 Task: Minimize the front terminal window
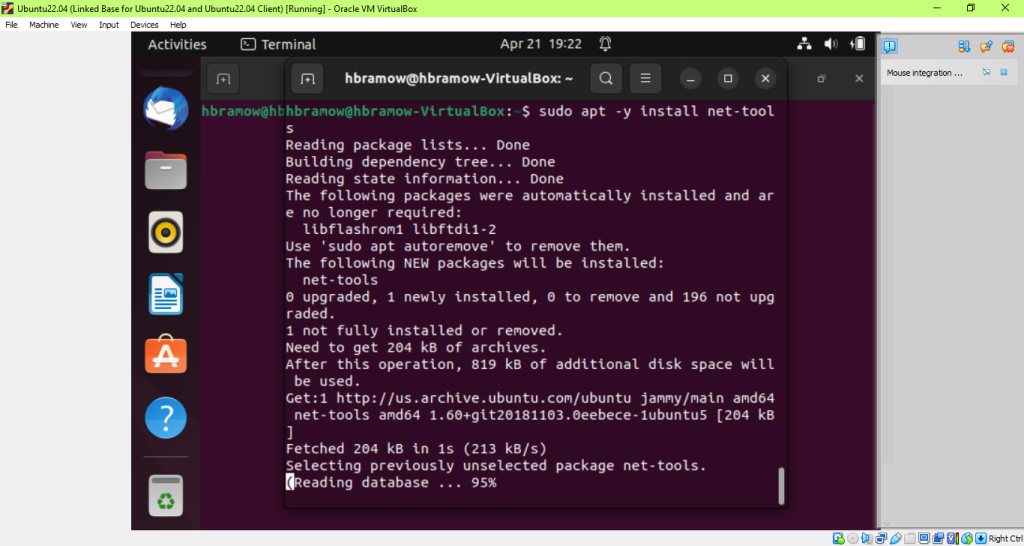[690, 79]
